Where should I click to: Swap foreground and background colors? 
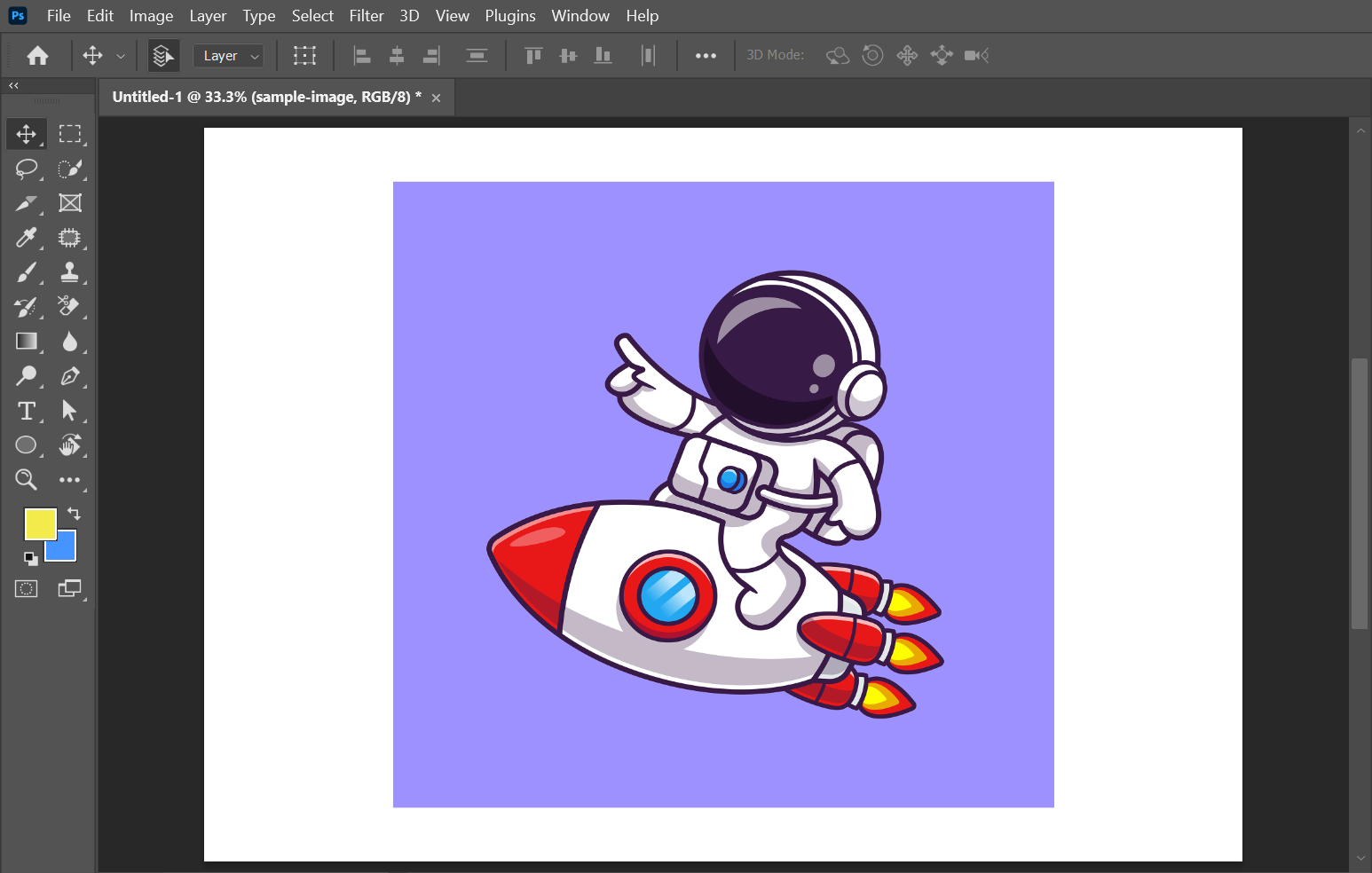click(x=75, y=514)
